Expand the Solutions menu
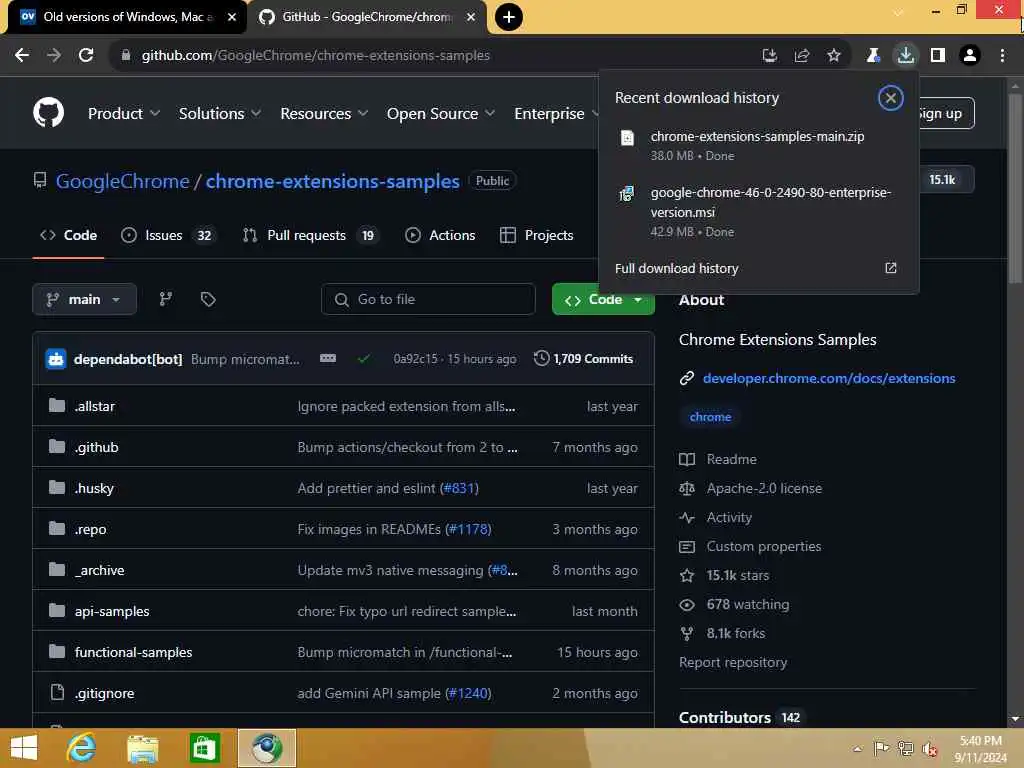The width and height of the screenshot is (1024, 768). click(x=219, y=114)
